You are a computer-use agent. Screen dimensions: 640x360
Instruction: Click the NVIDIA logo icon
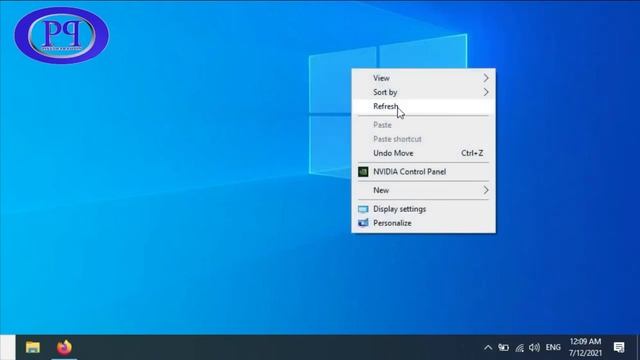363,172
